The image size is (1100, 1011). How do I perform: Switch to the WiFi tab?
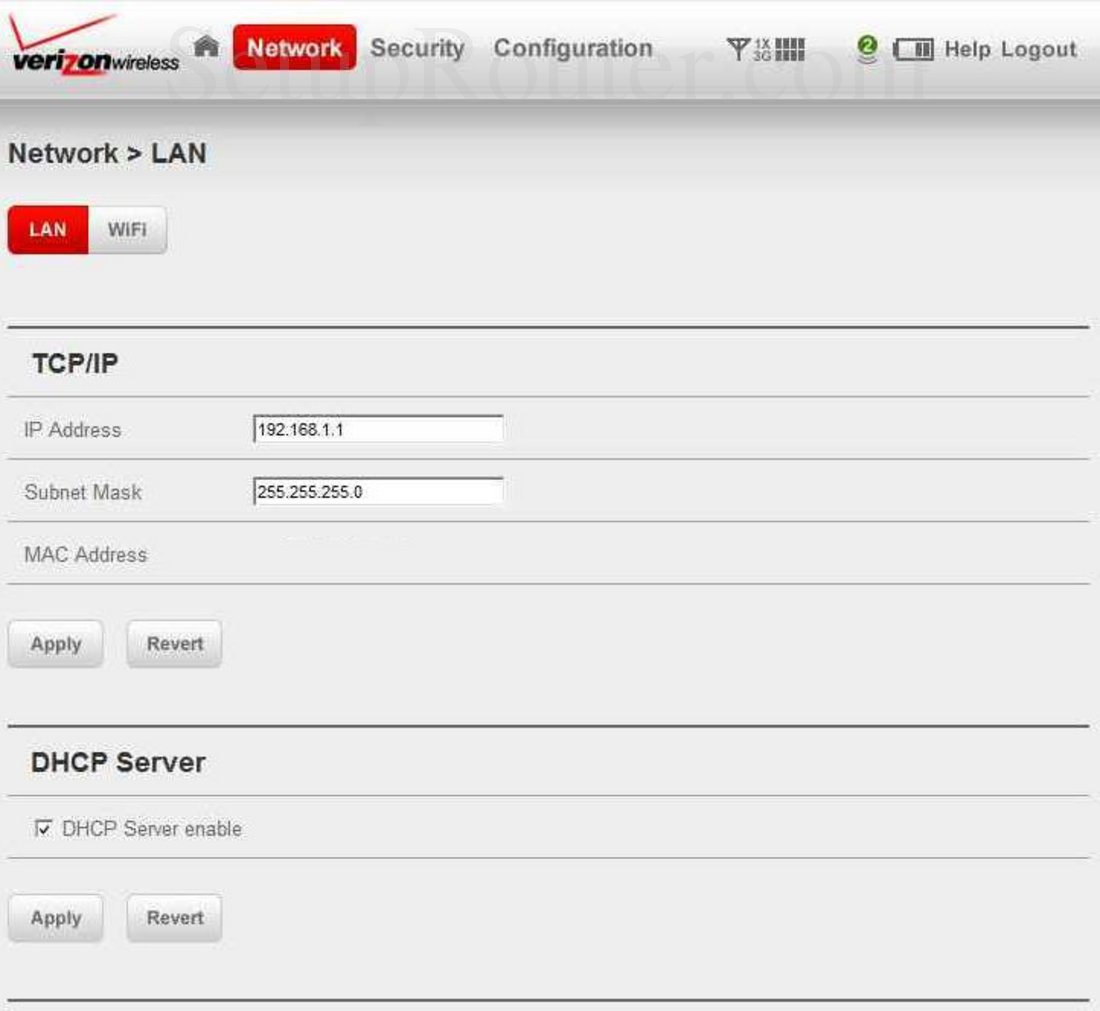tap(126, 229)
